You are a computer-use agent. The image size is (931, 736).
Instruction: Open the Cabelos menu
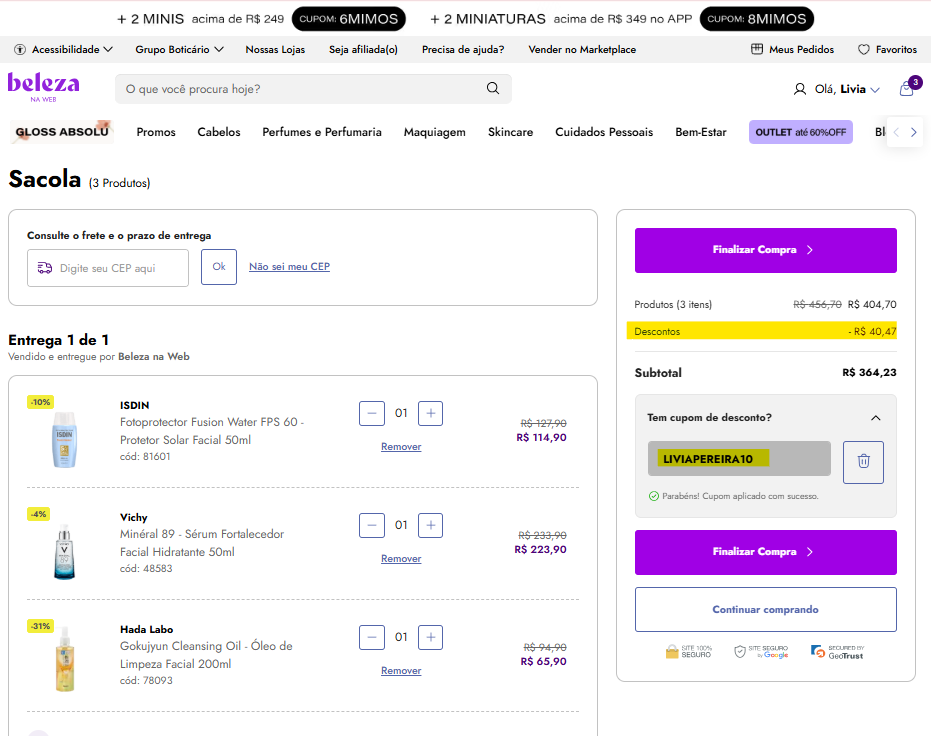219,132
